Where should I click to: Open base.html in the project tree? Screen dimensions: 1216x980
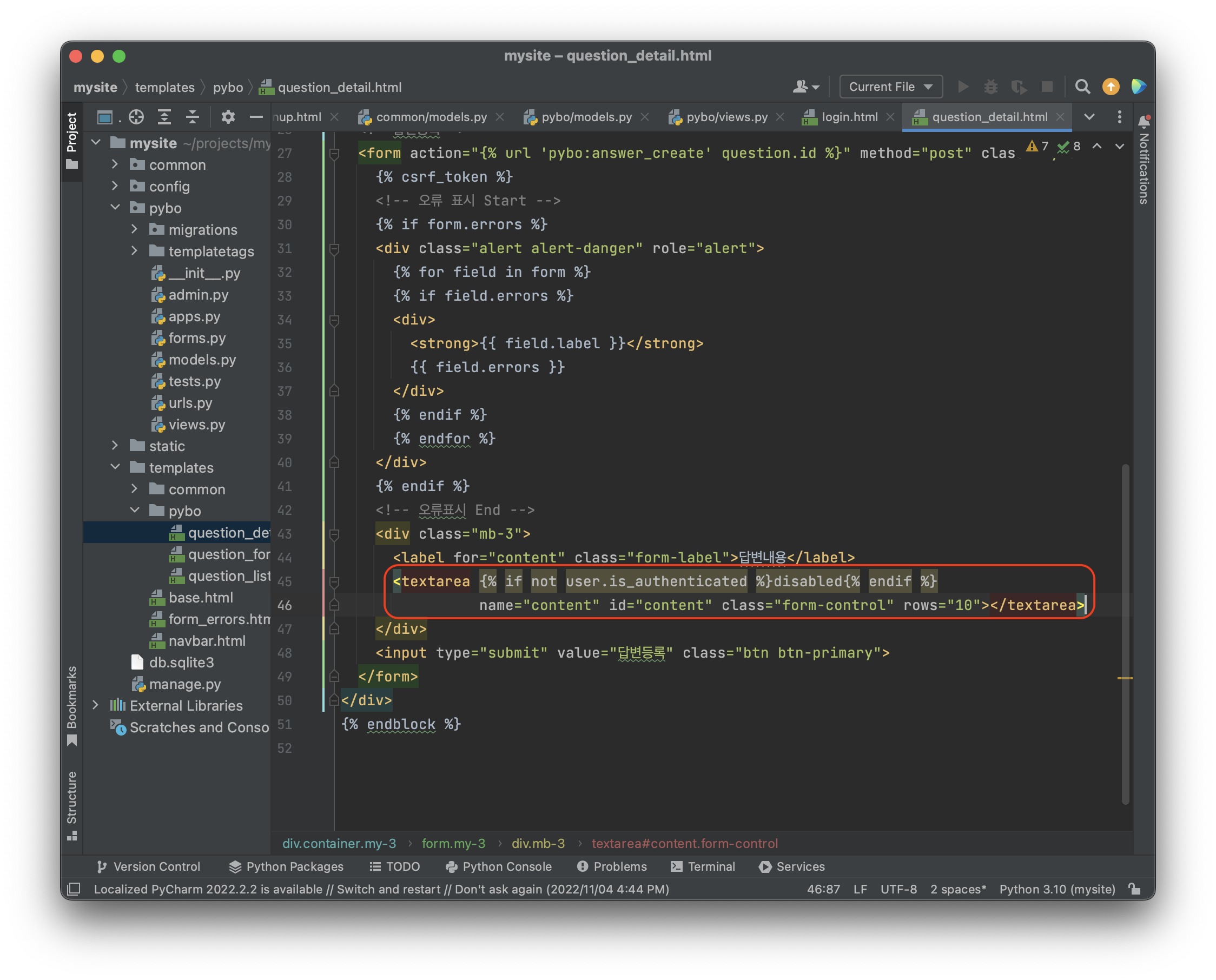click(200, 597)
